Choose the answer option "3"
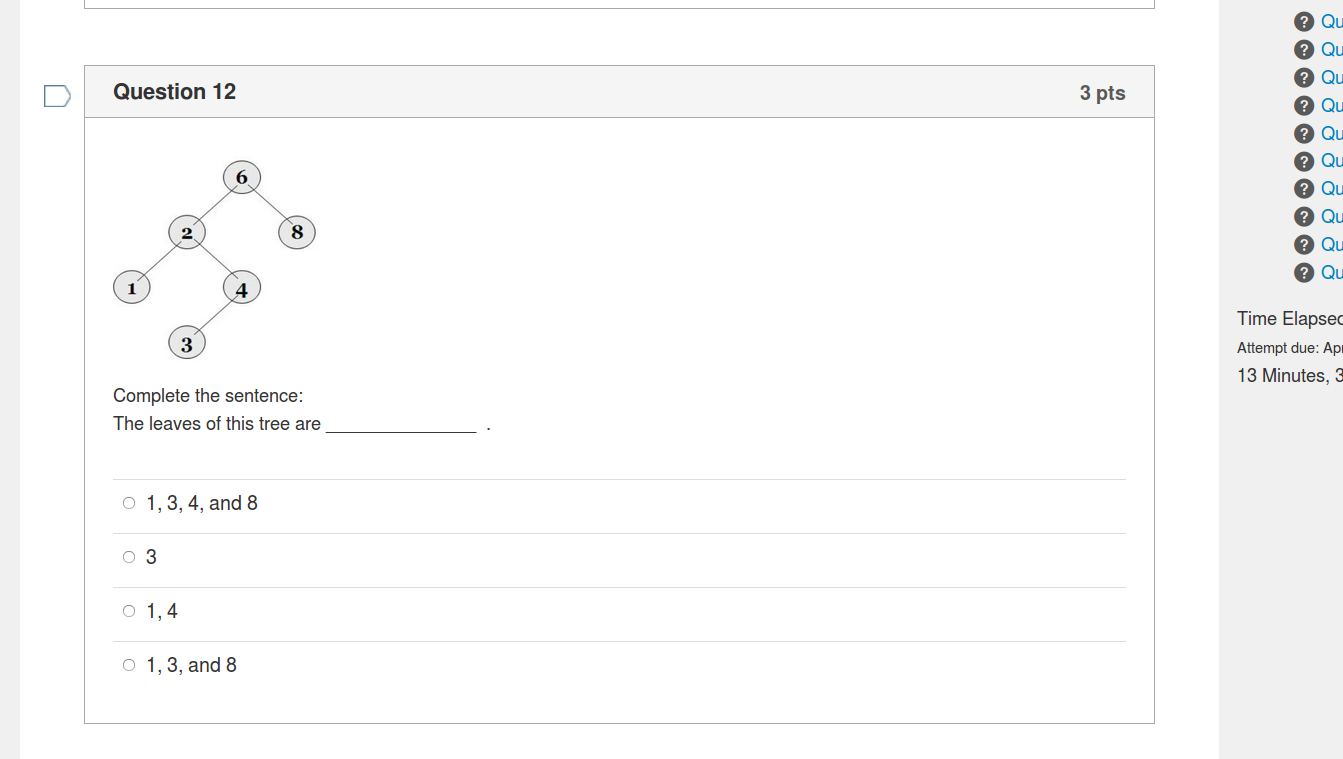Image resolution: width=1343 pixels, height=759 pixels. pyautogui.click(x=129, y=557)
